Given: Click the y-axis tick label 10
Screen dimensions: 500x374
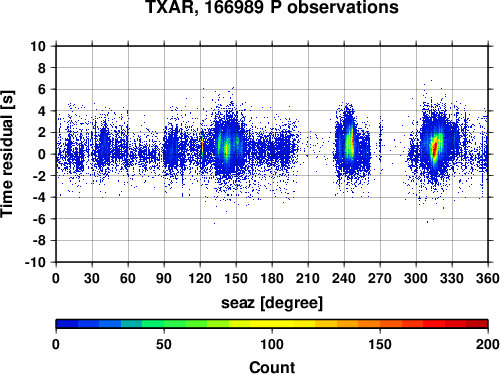Looking at the screenshot, I should tap(38, 46).
